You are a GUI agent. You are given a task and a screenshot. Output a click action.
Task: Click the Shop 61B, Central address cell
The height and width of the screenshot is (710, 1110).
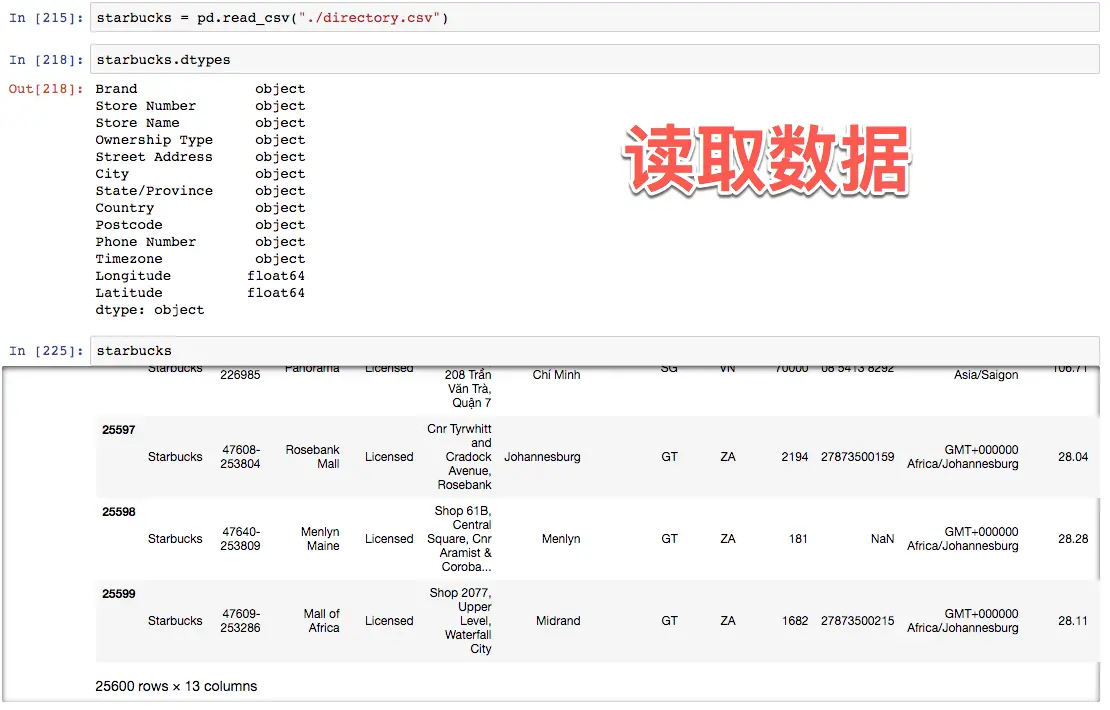pyautogui.click(x=459, y=539)
